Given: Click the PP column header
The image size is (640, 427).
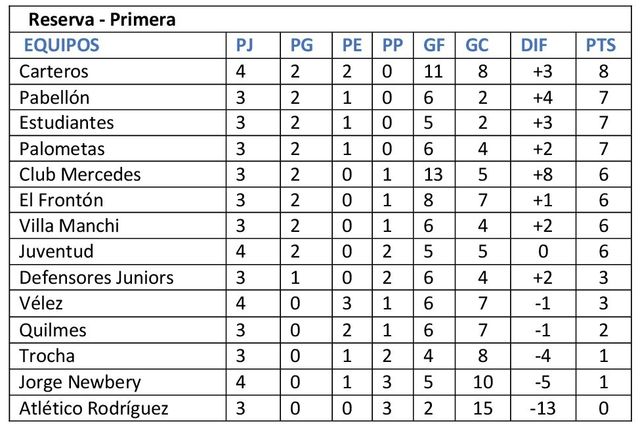Looking at the screenshot, I should (393, 45).
